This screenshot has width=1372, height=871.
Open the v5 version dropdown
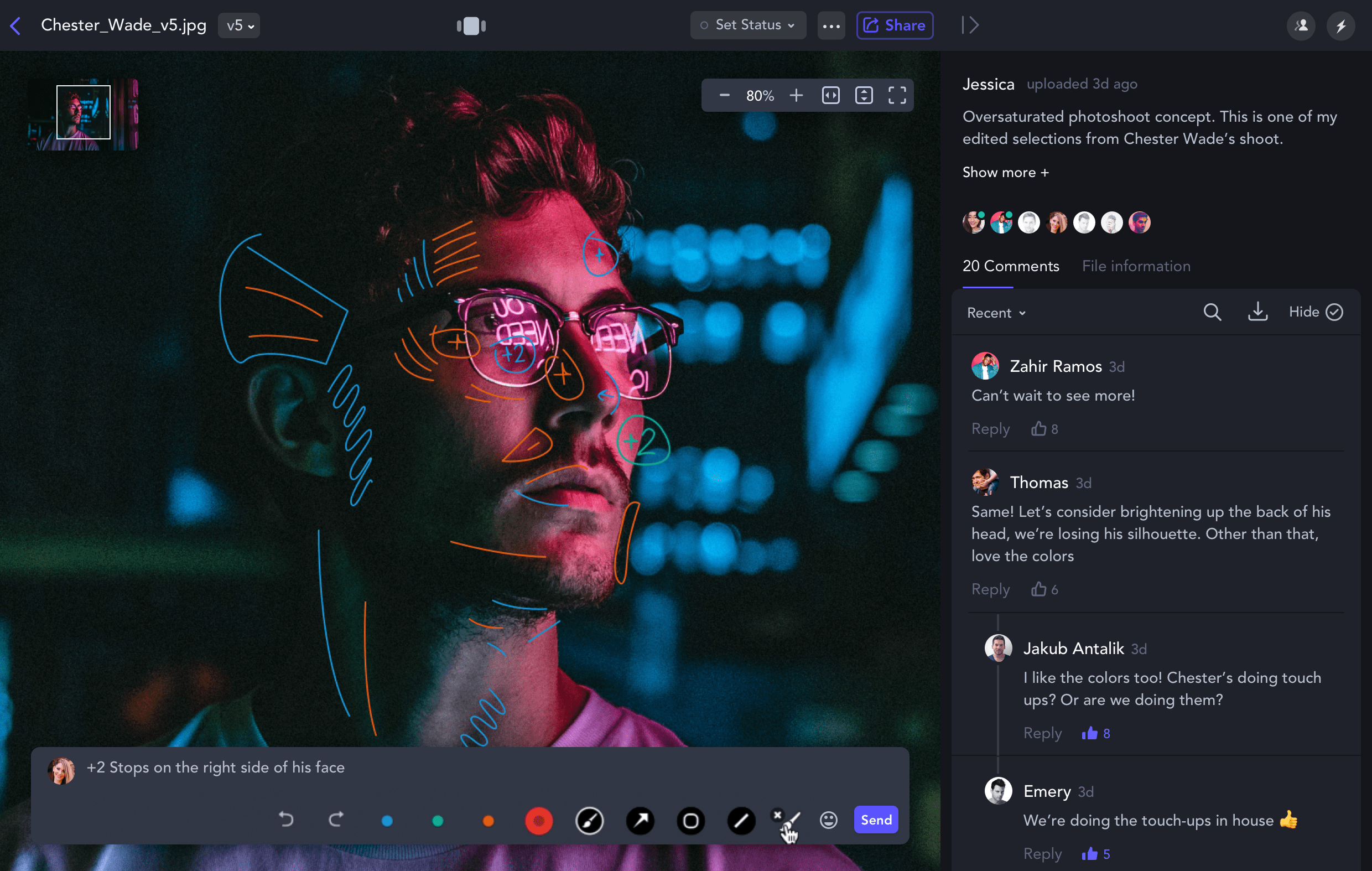238,25
